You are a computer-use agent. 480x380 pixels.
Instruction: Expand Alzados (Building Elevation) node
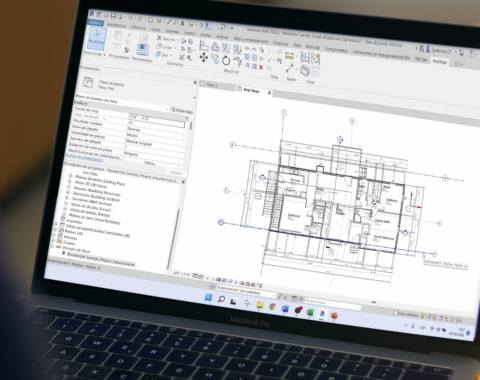click(68, 187)
